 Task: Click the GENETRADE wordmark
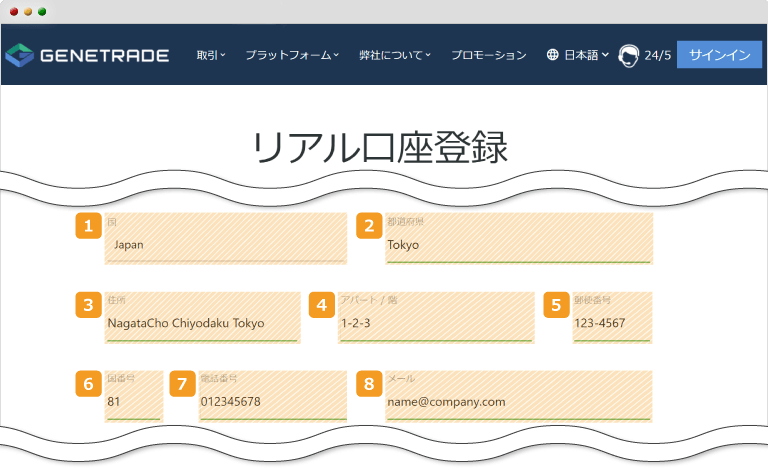point(104,55)
